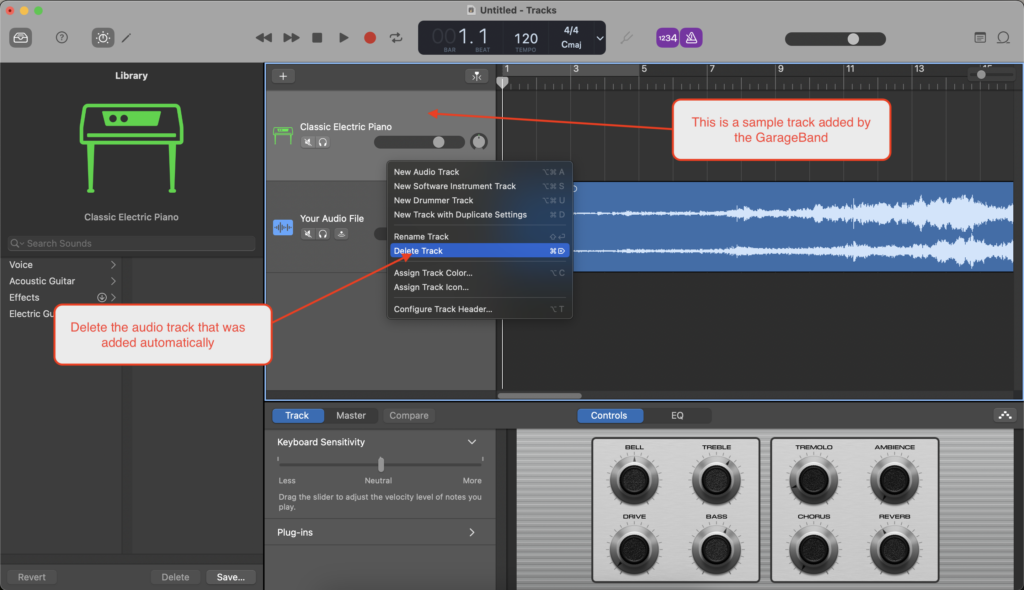
Task: Enable input monitoring on Your Audio File
Action: click(341, 234)
